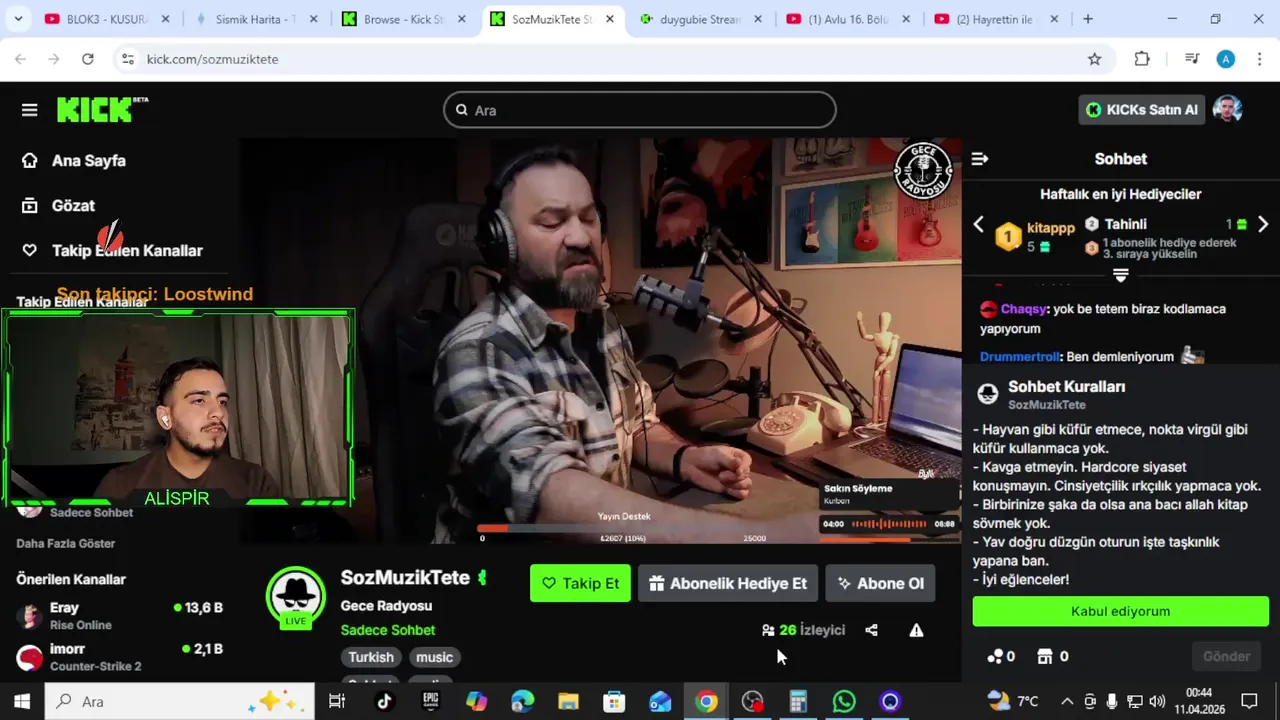The width and height of the screenshot is (1280, 720).
Task: Open the volume control in system tray
Action: pos(1157,701)
